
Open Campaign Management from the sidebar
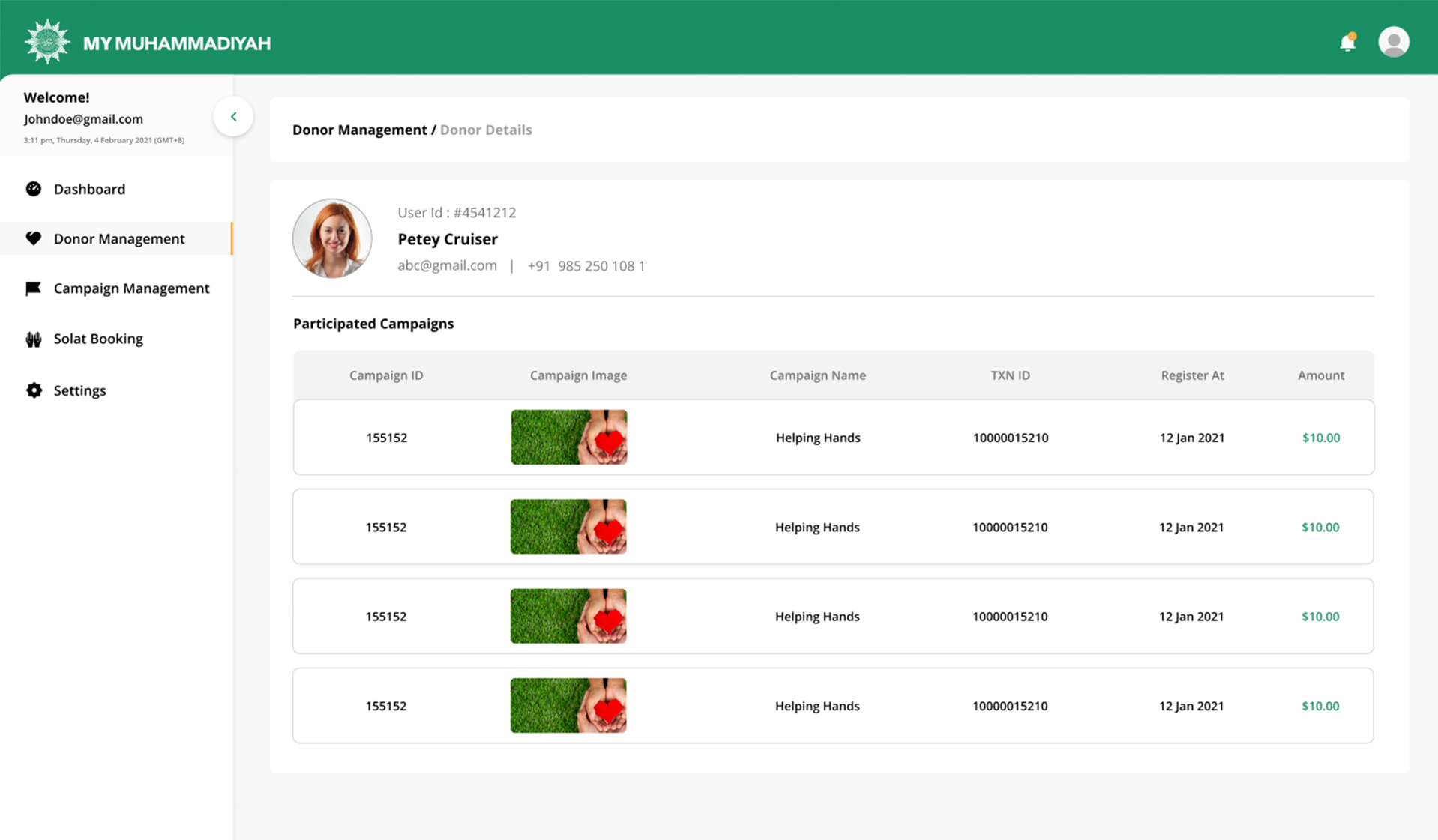131,288
